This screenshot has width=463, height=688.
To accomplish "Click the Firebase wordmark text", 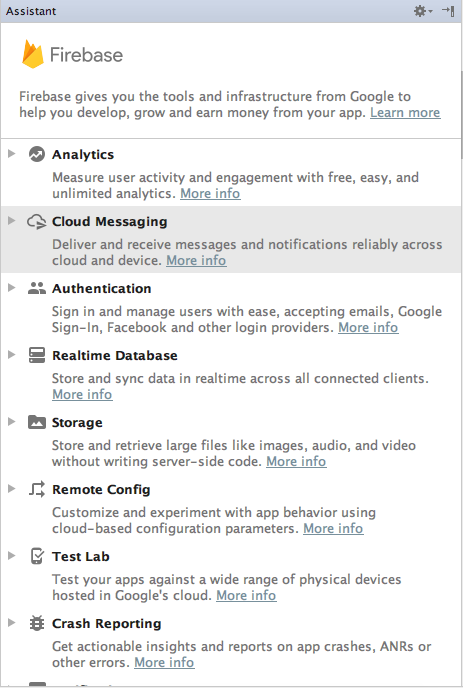I will [x=86, y=55].
